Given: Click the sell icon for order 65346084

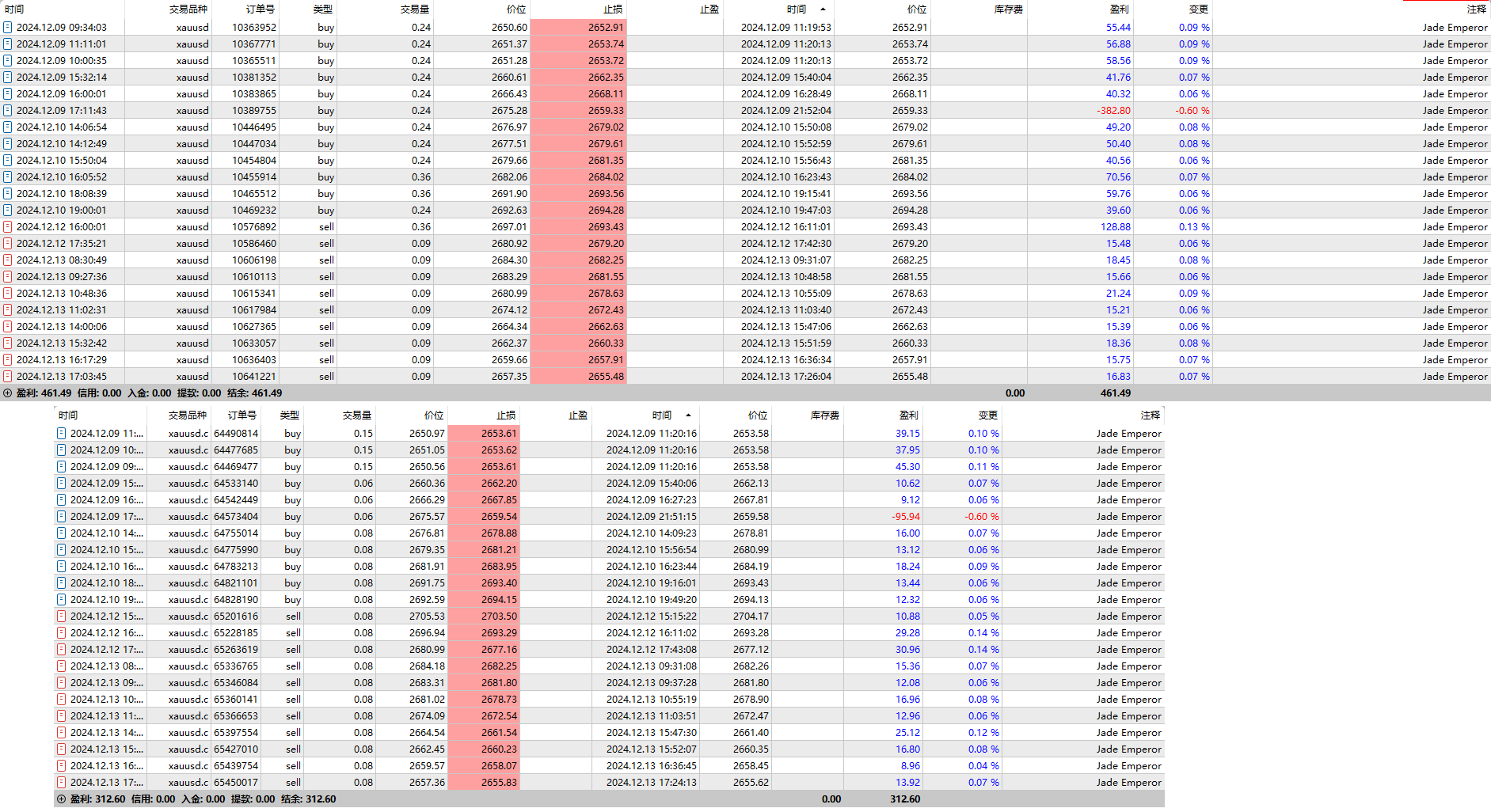Looking at the screenshot, I should pyautogui.click(x=61, y=682).
